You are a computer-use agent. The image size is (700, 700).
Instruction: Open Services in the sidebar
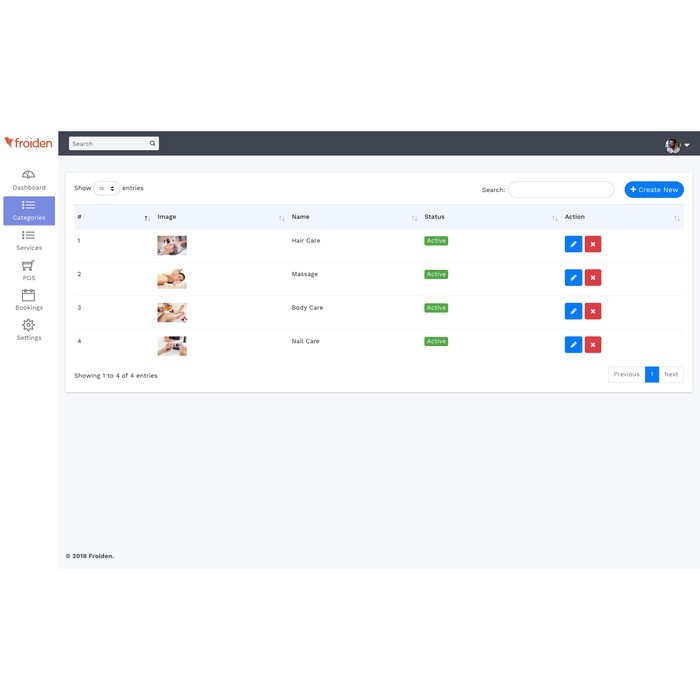click(29, 241)
